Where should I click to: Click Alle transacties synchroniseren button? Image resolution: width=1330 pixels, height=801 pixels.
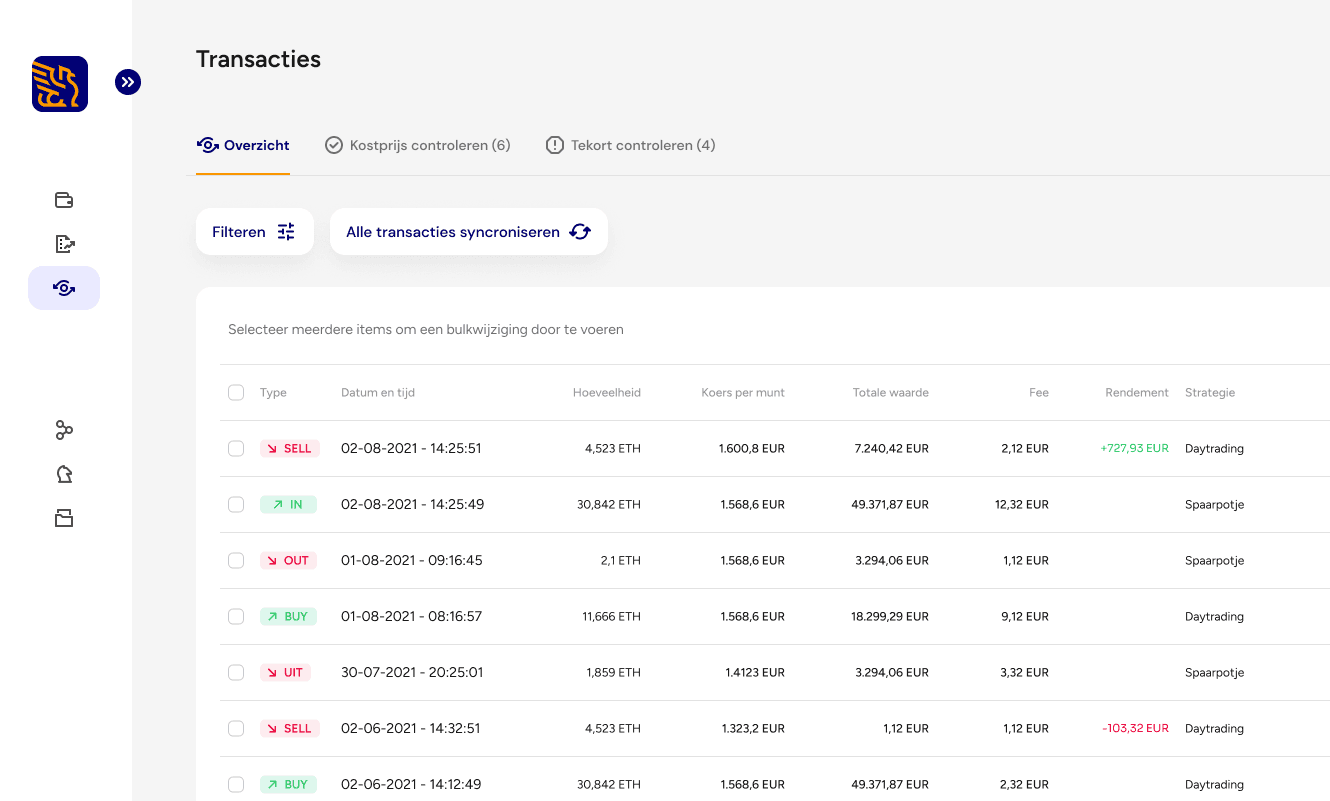(469, 232)
